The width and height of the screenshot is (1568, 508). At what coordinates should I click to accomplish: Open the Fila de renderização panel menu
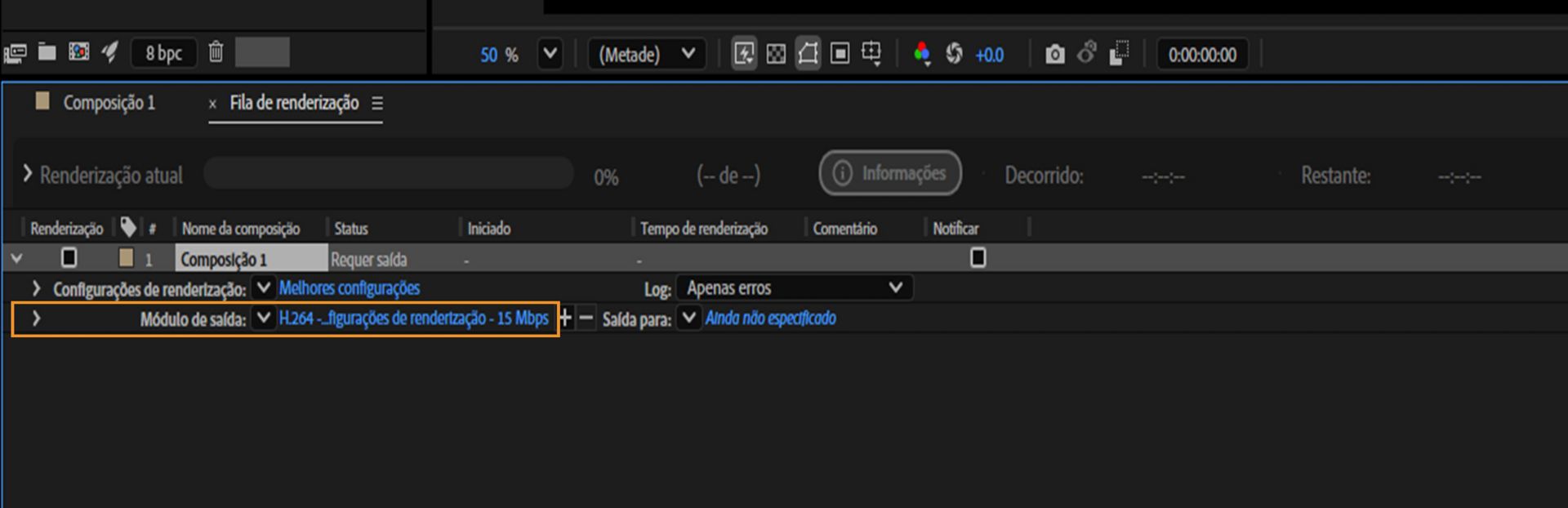[377, 104]
